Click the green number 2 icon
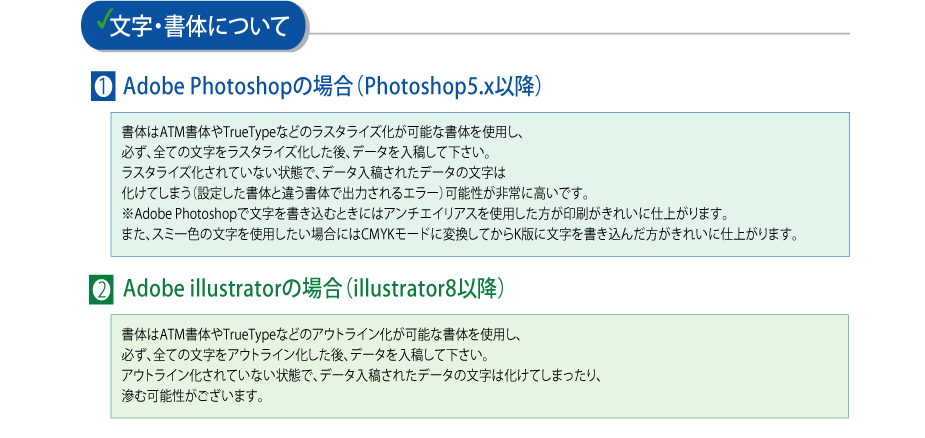This screenshot has height=438, width=925. pos(101,290)
